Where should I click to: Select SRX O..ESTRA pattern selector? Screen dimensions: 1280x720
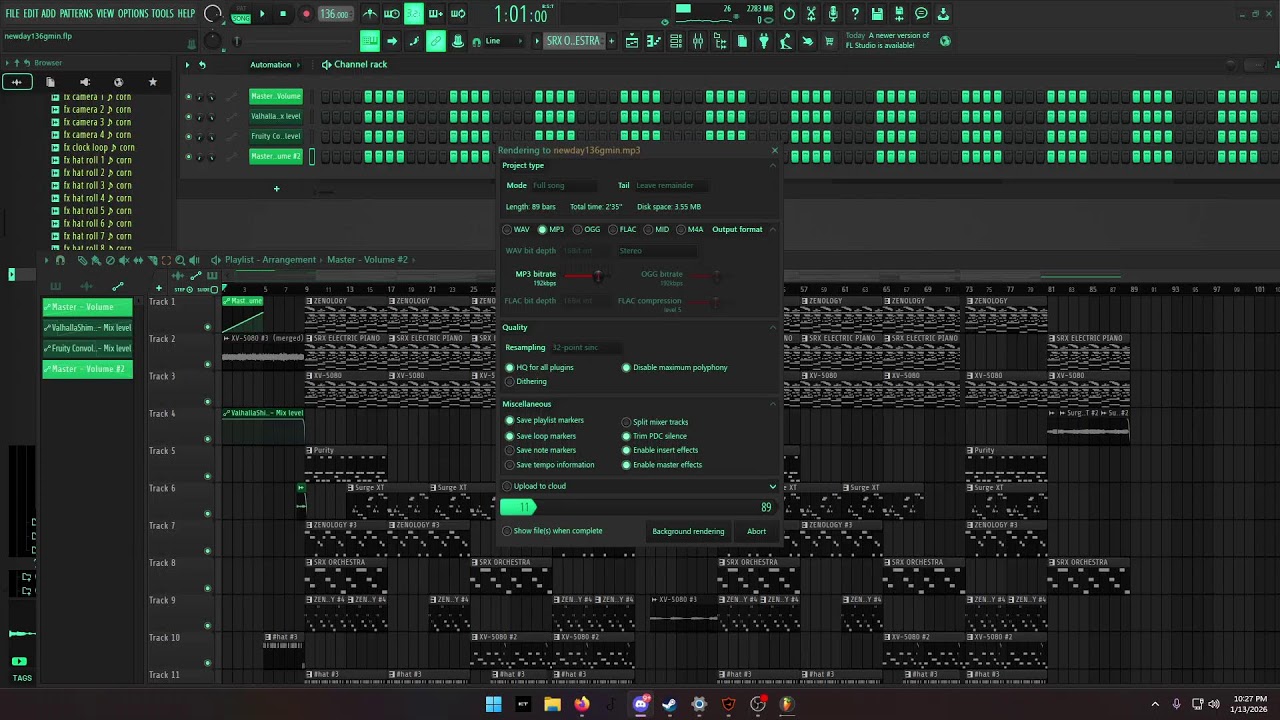pyautogui.click(x=573, y=41)
